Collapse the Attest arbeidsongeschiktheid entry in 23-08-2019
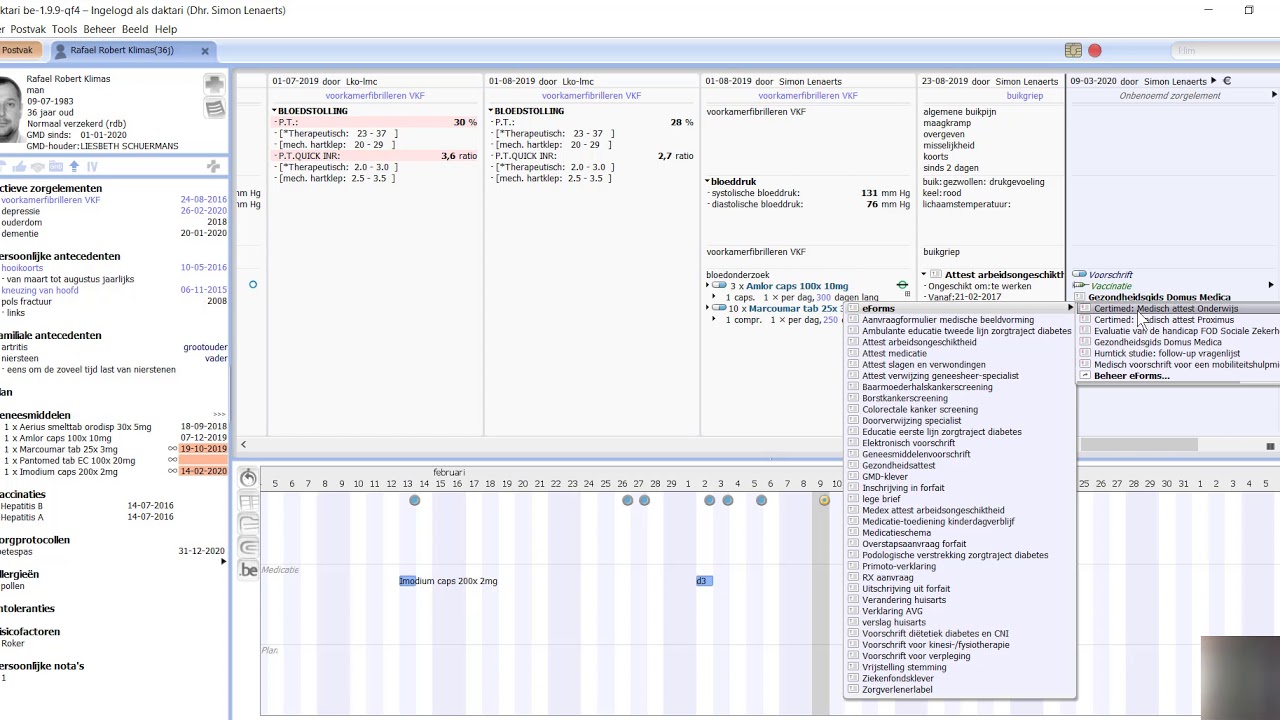 (924, 275)
